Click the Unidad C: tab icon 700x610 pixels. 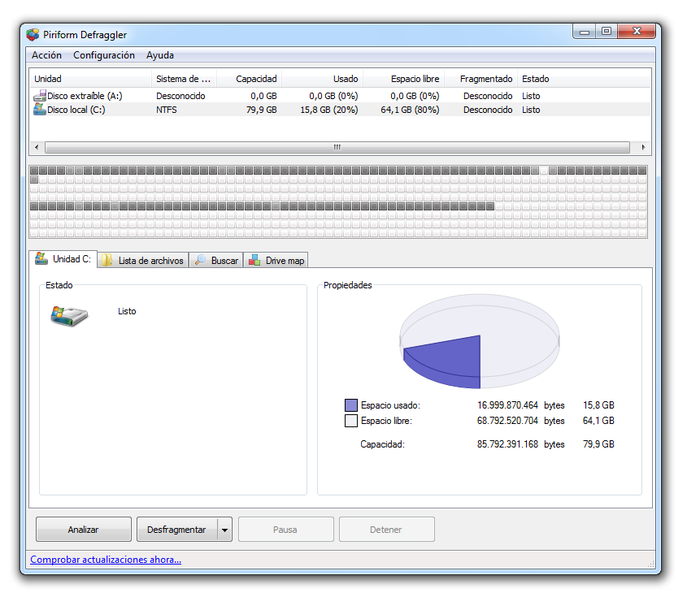pos(42,259)
